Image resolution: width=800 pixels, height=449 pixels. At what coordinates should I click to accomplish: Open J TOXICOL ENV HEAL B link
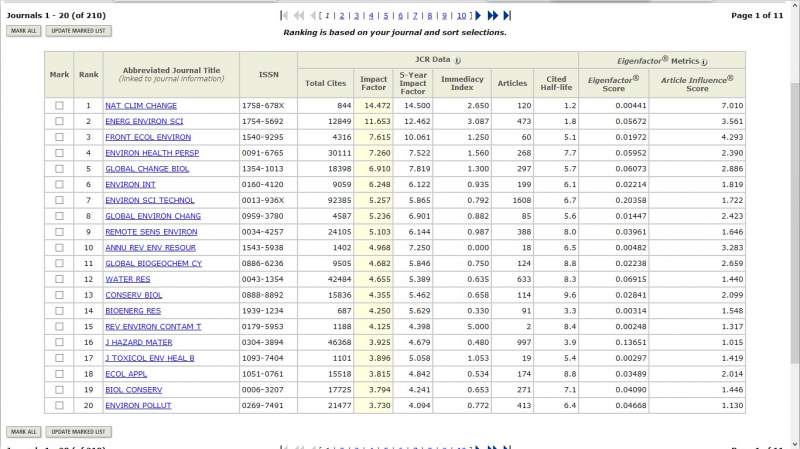(x=149, y=358)
